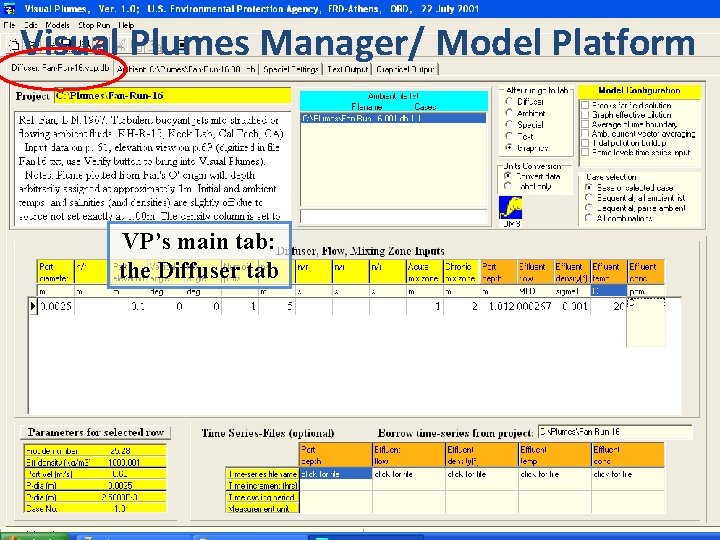
Task: Enable Graph effective dilution checkbox
Action: [x=585, y=115]
